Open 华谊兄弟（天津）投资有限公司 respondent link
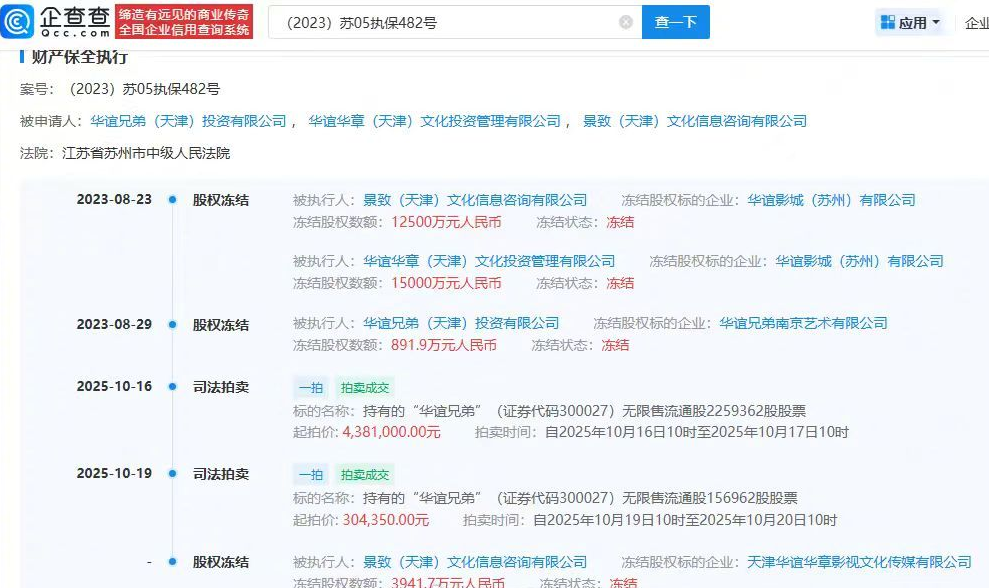989x588 pixels. coord(188,121)
